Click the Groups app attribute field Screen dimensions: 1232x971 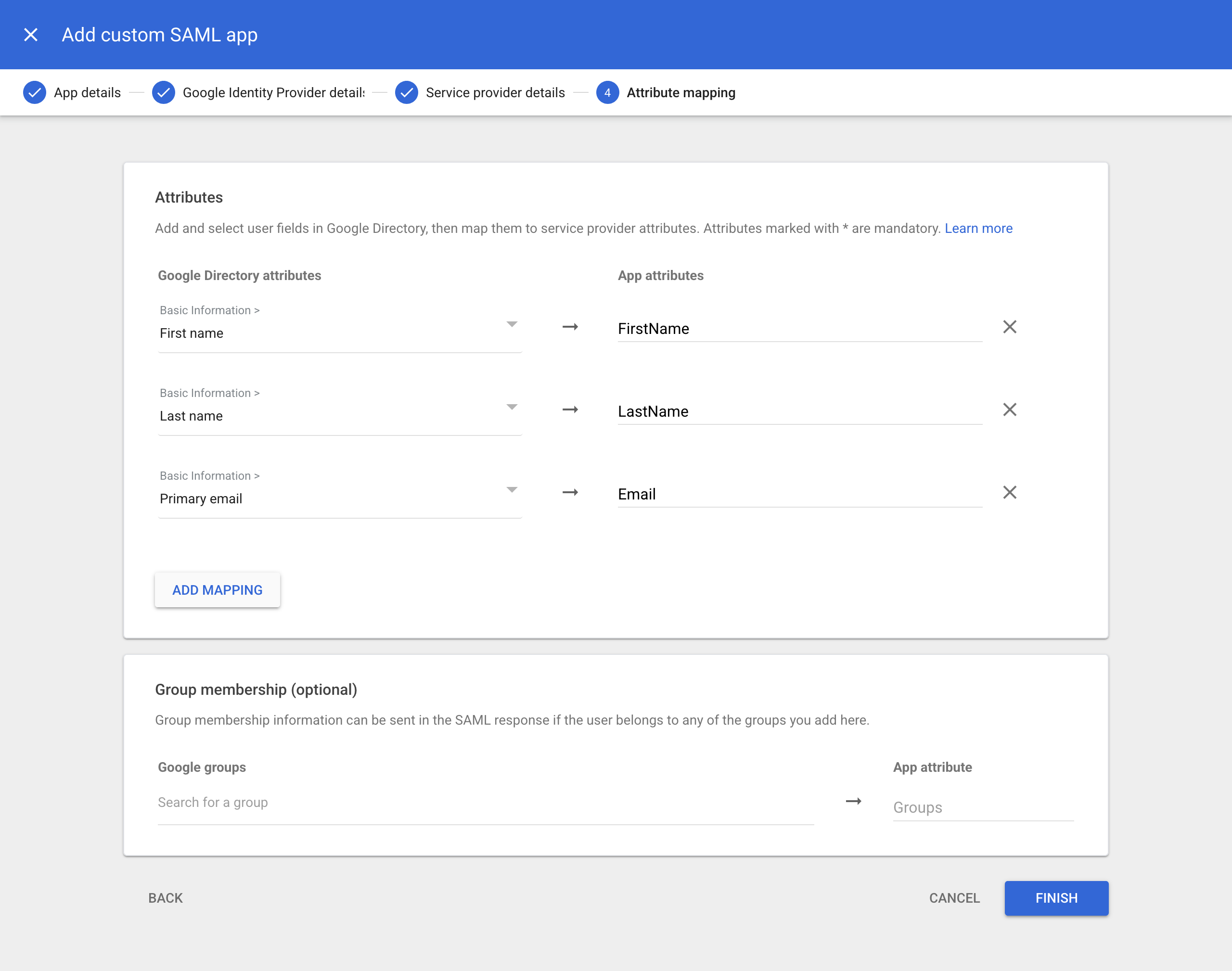tap(983, 807)
